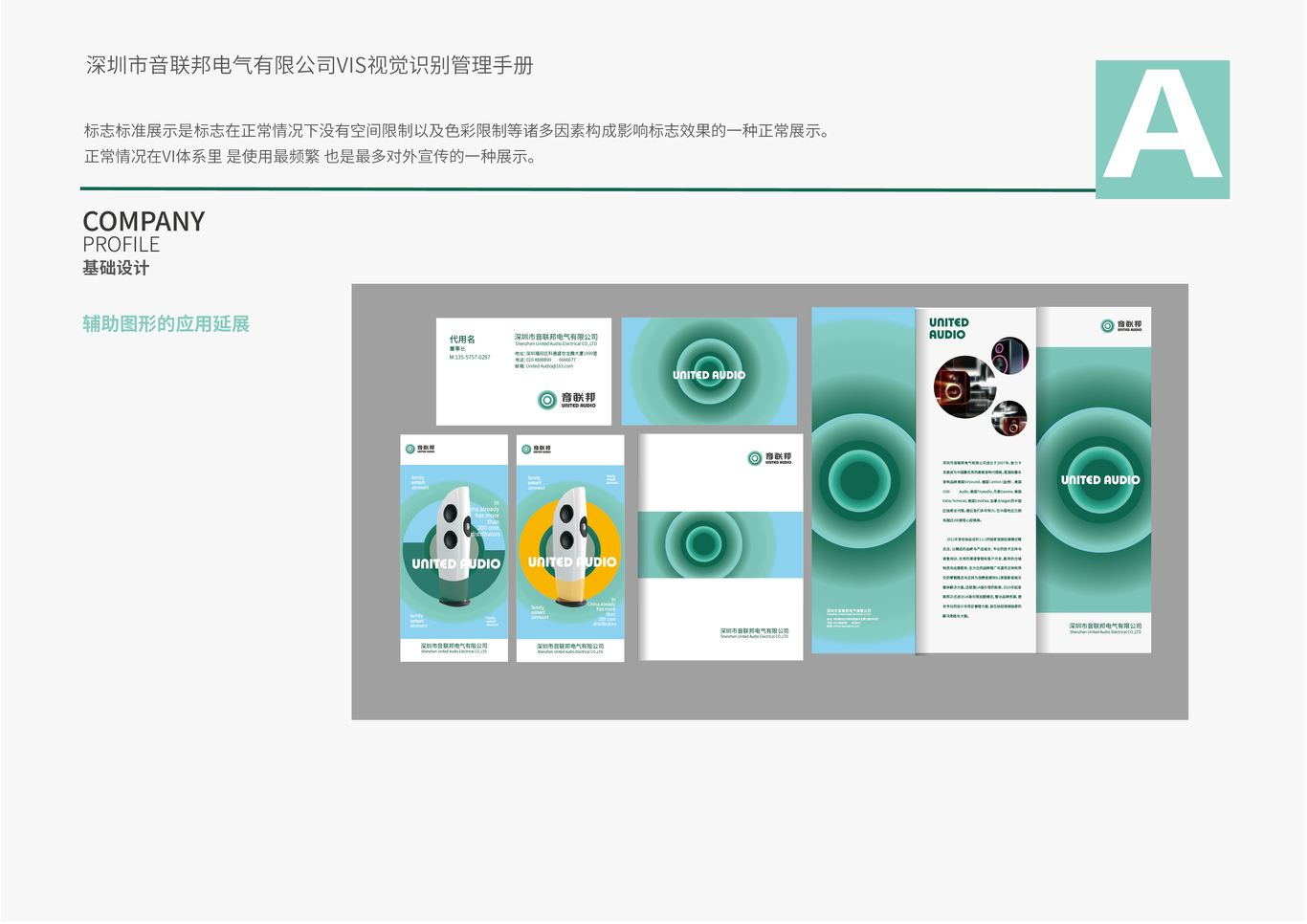Select the "COMPANY" heading
Viewport: 1307px width, 924px height.
tap(144, 221)
